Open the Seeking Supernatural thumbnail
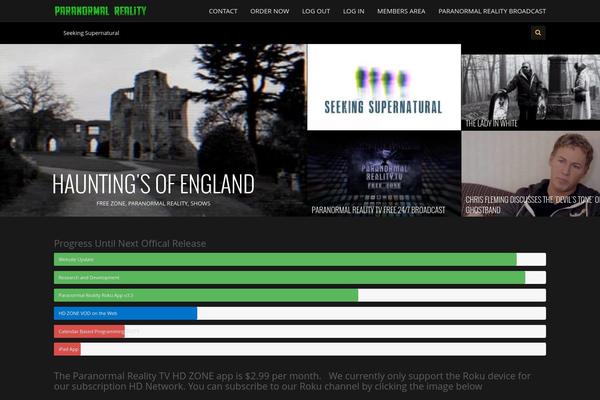The height and width of the screenshot is (400, 600). pos(384,87)
